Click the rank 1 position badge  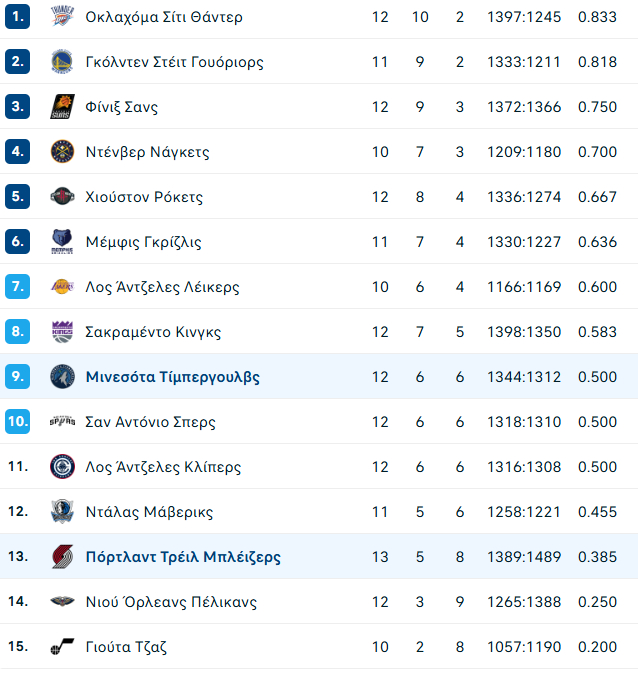[x=18, y=17]
